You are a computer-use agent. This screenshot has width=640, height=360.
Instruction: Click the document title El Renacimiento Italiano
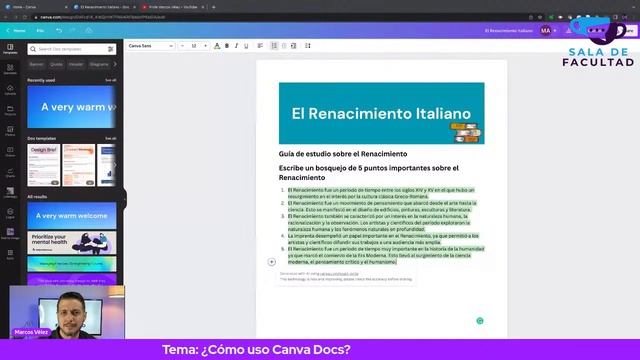(x=509, y=31)
